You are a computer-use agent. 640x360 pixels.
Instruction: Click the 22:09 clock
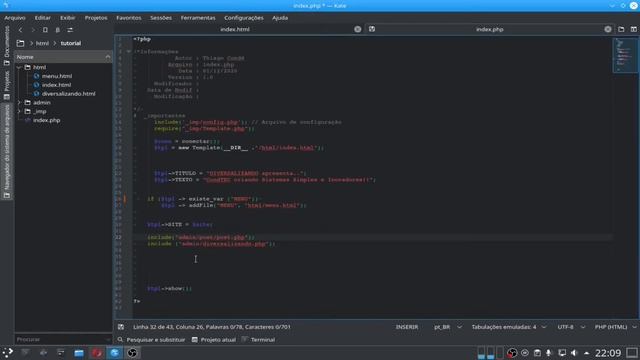(608, 353)
